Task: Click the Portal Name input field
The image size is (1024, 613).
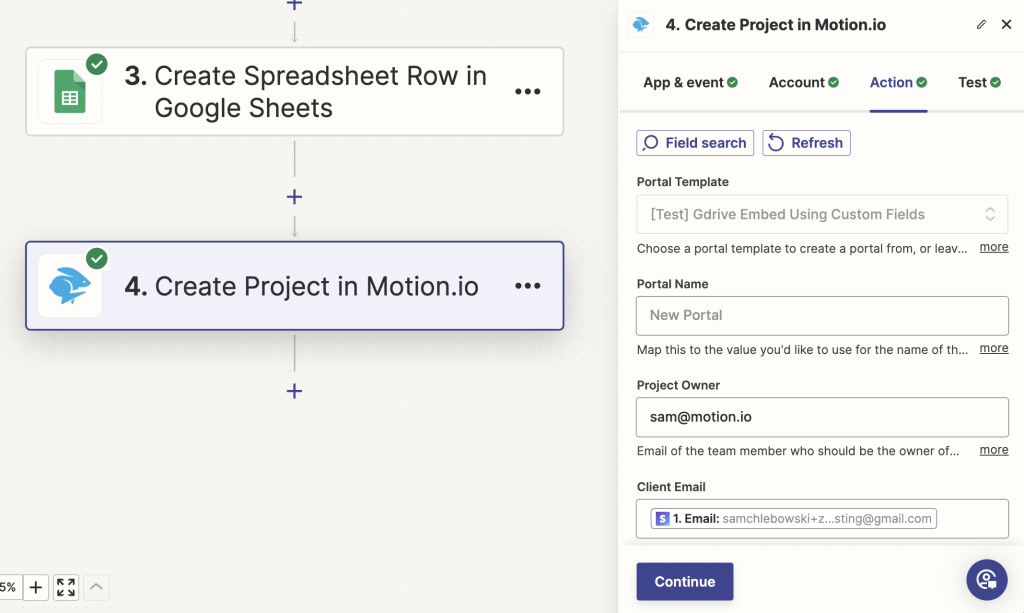Action: [822, 315]
